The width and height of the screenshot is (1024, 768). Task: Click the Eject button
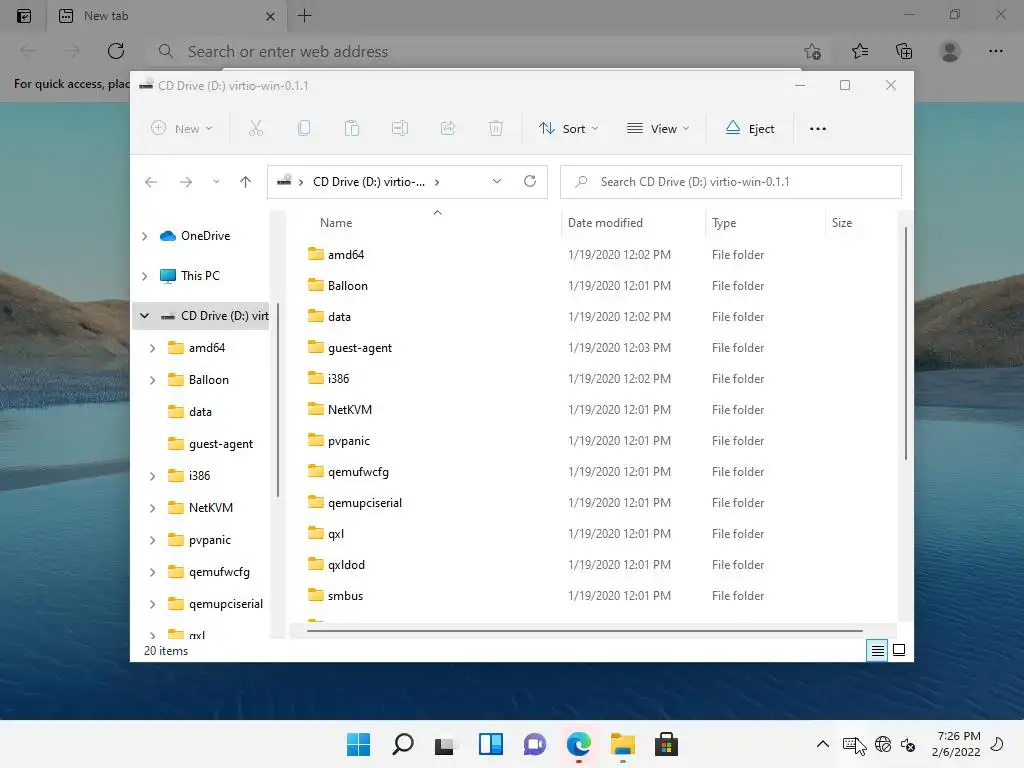[x=750, y=129]
